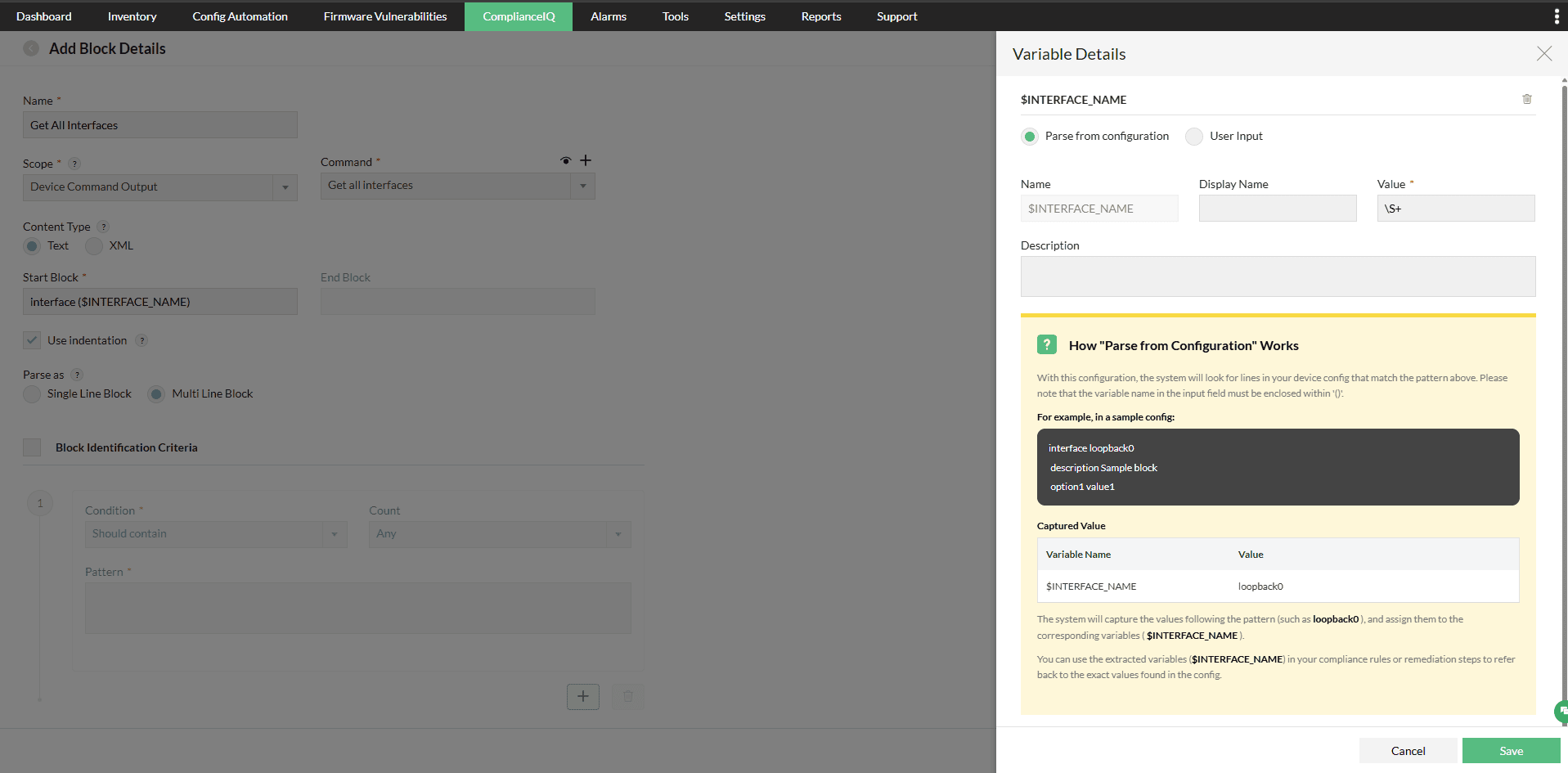Open the Reports menu
This screenshot has height=773, width=1568.
click(x=820, y=16)
